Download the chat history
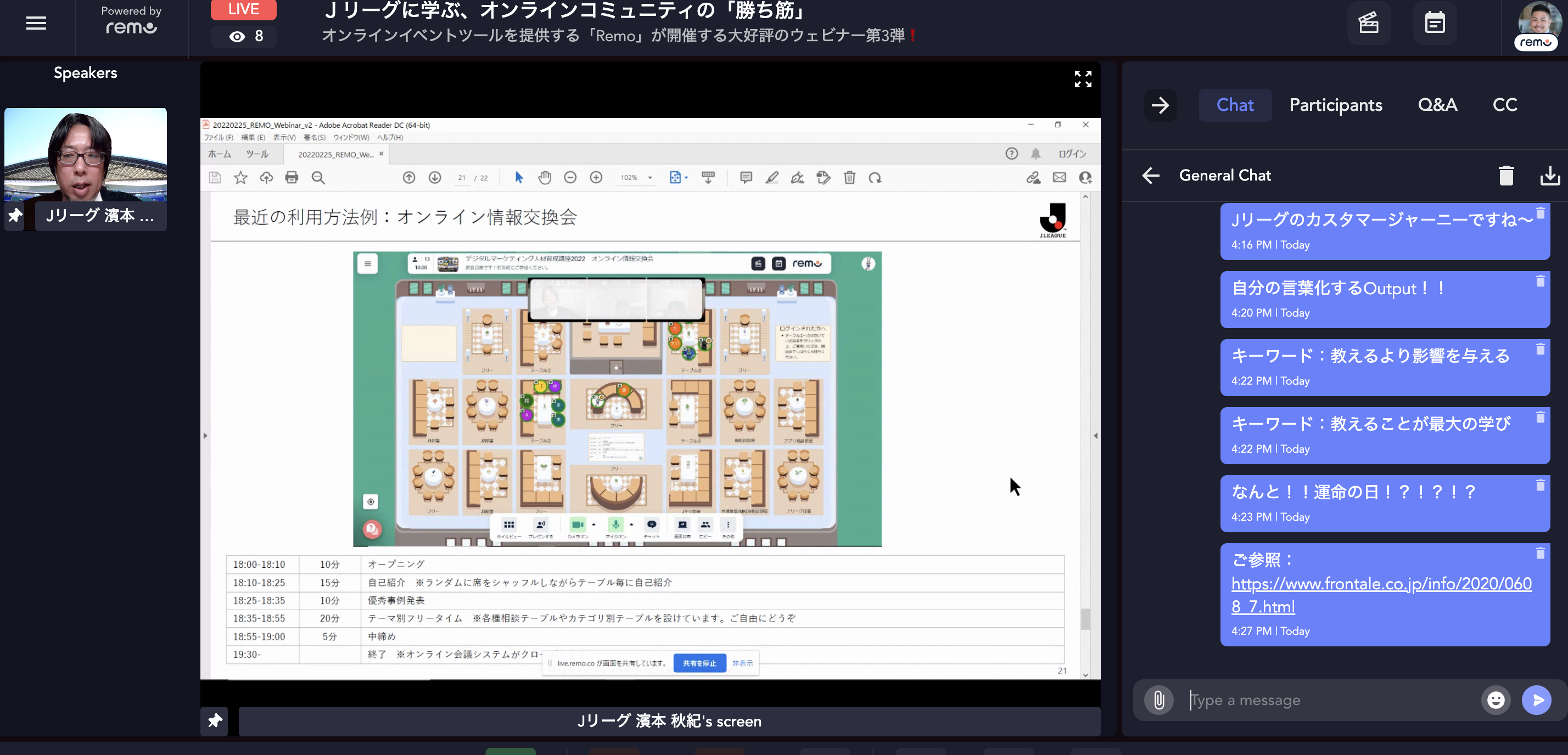1568x755 pixels. (1550, 176)
